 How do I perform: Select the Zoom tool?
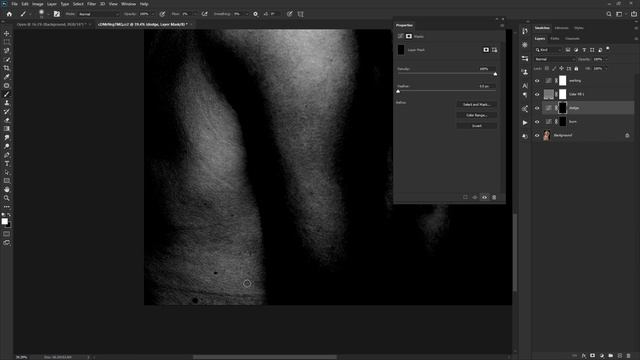(x=7, y=198)
